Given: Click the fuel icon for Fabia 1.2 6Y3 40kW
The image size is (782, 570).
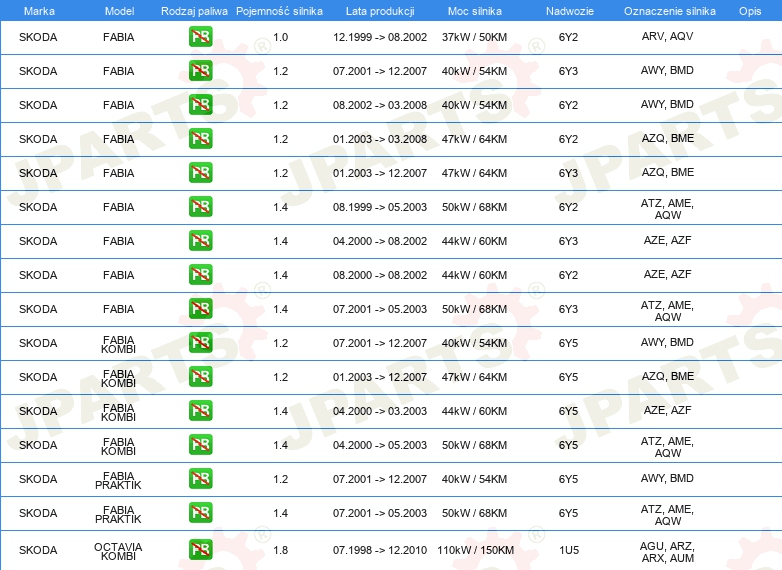Looking at the screenshot, I should tap(200, 71).
